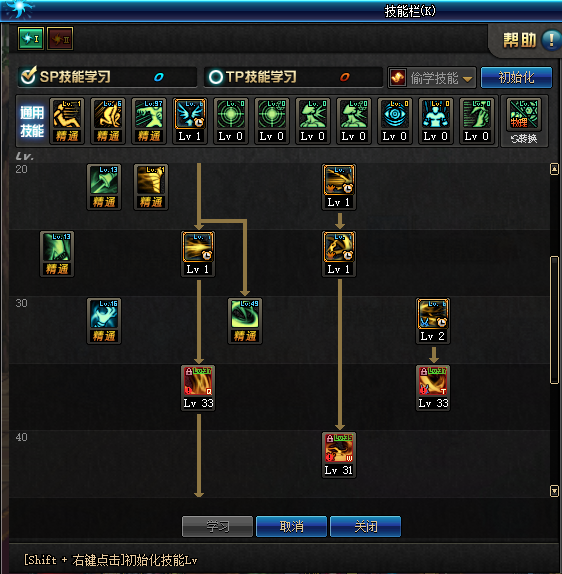
Task: Click Lv.16 blue swirl mastered skill
Action: click(104, 321)
